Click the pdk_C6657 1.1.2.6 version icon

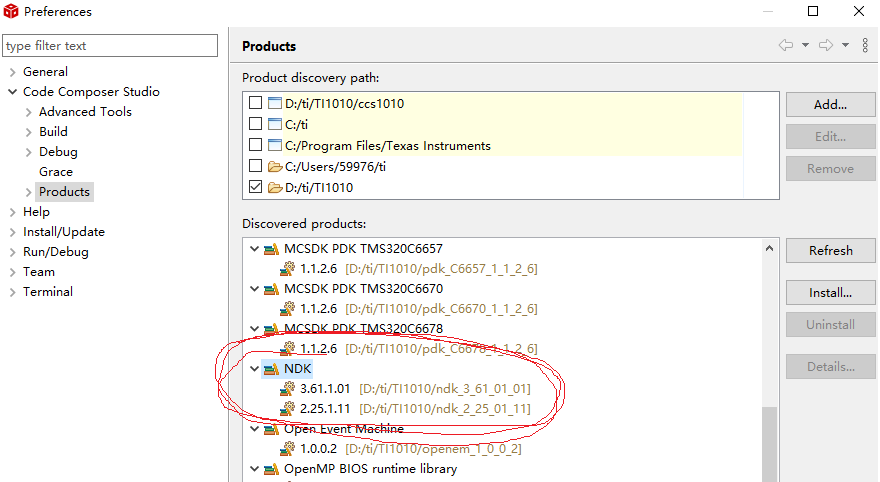(x=287, y=269)
